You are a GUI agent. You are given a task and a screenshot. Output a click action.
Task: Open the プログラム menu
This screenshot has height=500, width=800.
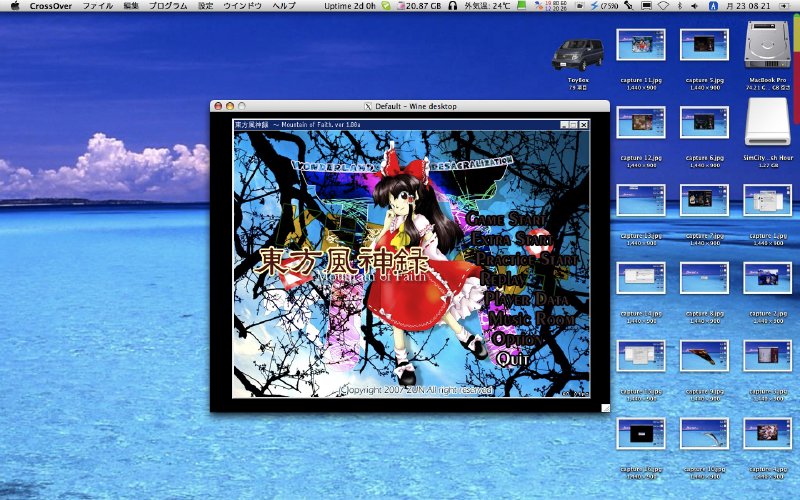pos(168,6)
